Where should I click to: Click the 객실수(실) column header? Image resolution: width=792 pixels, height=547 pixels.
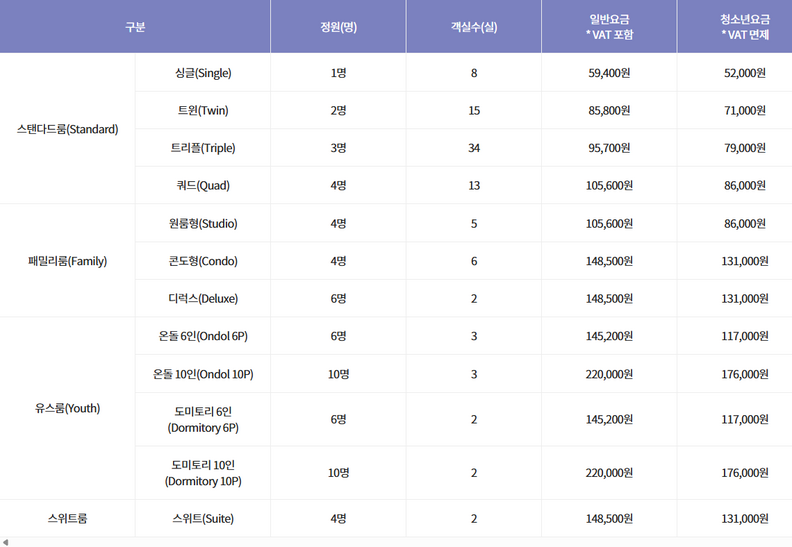473,27
